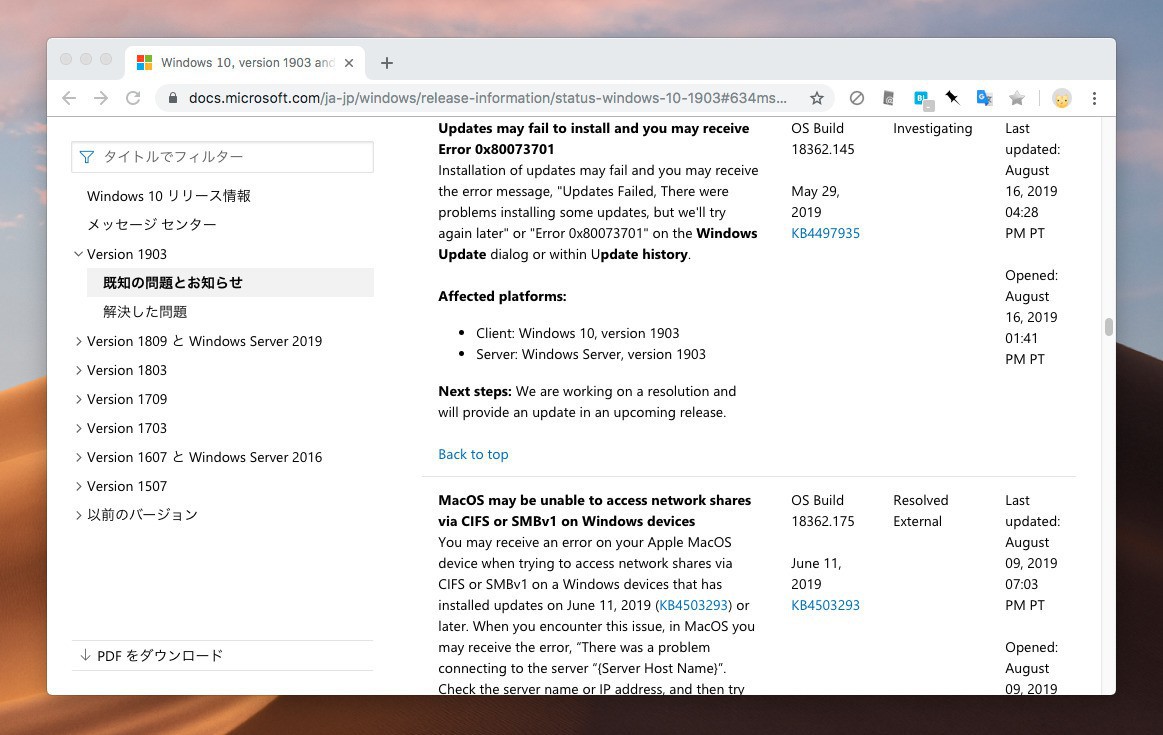View site security lock info
1163x735 pixels.
pyautogui.click(x=173, y=98)
